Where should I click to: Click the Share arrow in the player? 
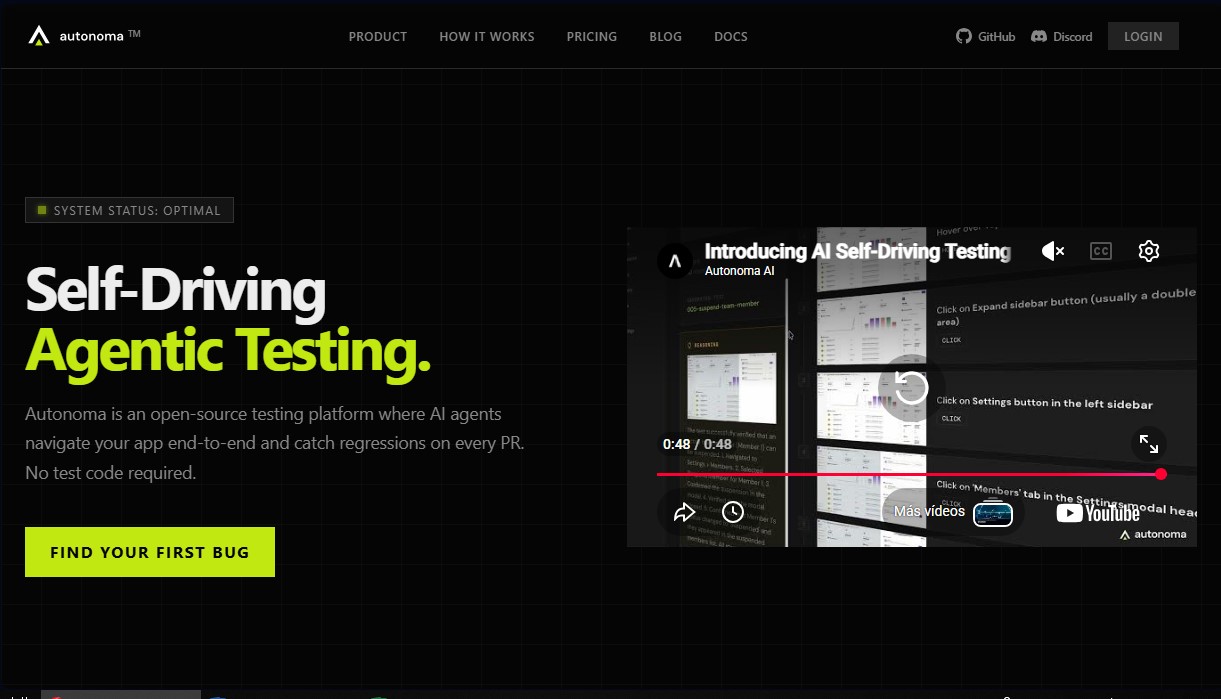(685, 511)
